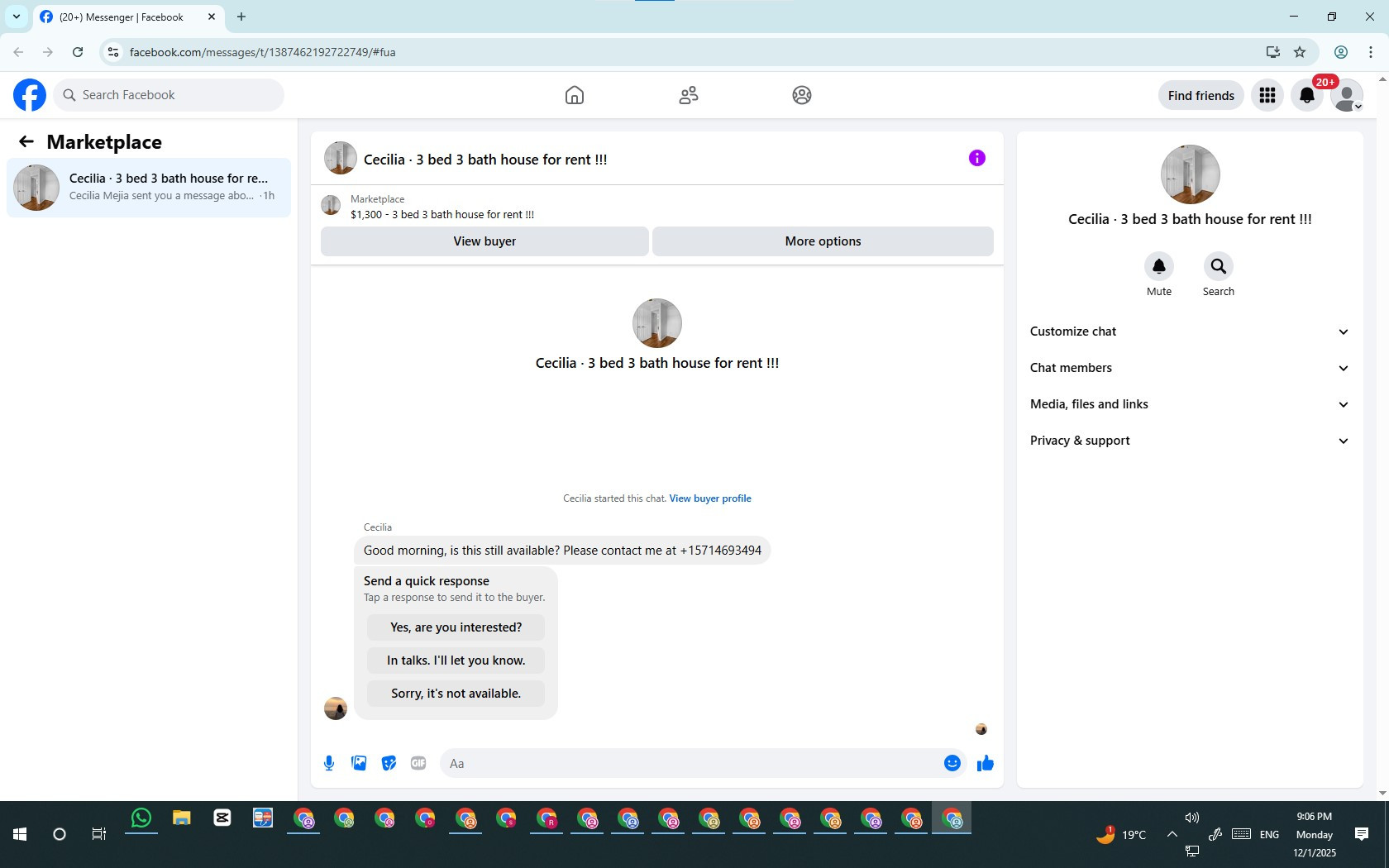Image resolution: width=1389 pixels, height=868 pixels.
Task: Choose a GIF using the GIF icon
Action: pos(418,763)
